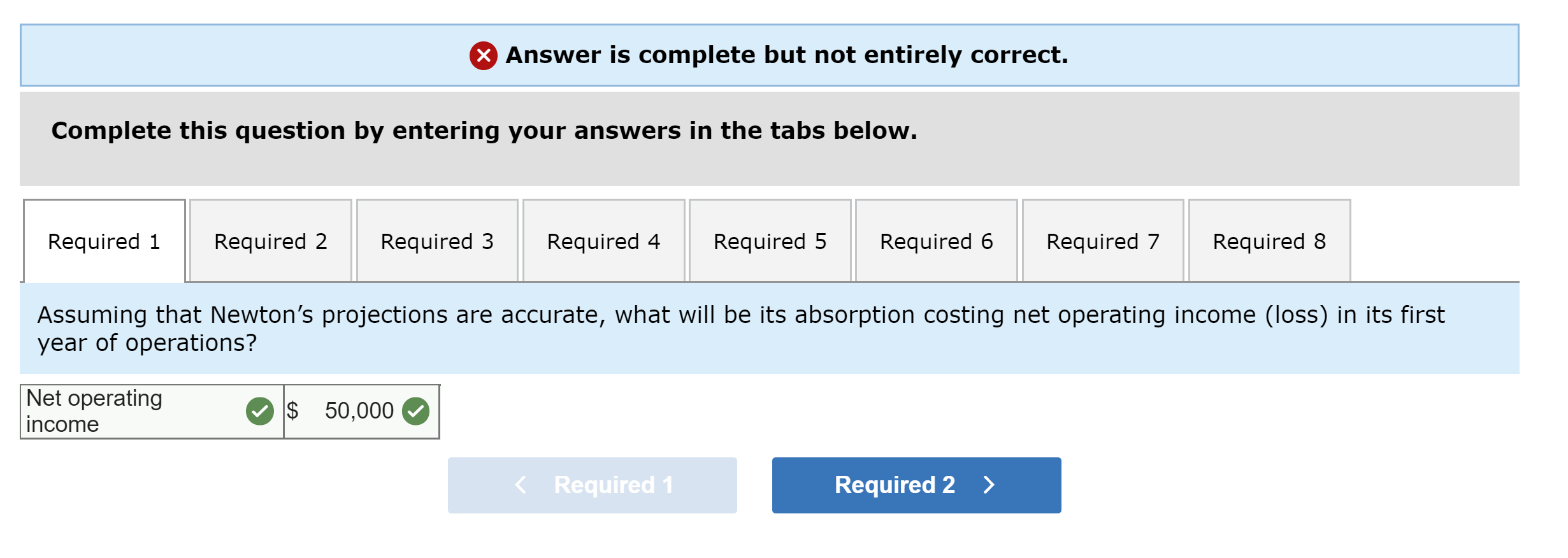Image resolution: width=1568 pixels, height=558 pixels.
Task: Return to the Required 1 tab
Action: point(103,241)
